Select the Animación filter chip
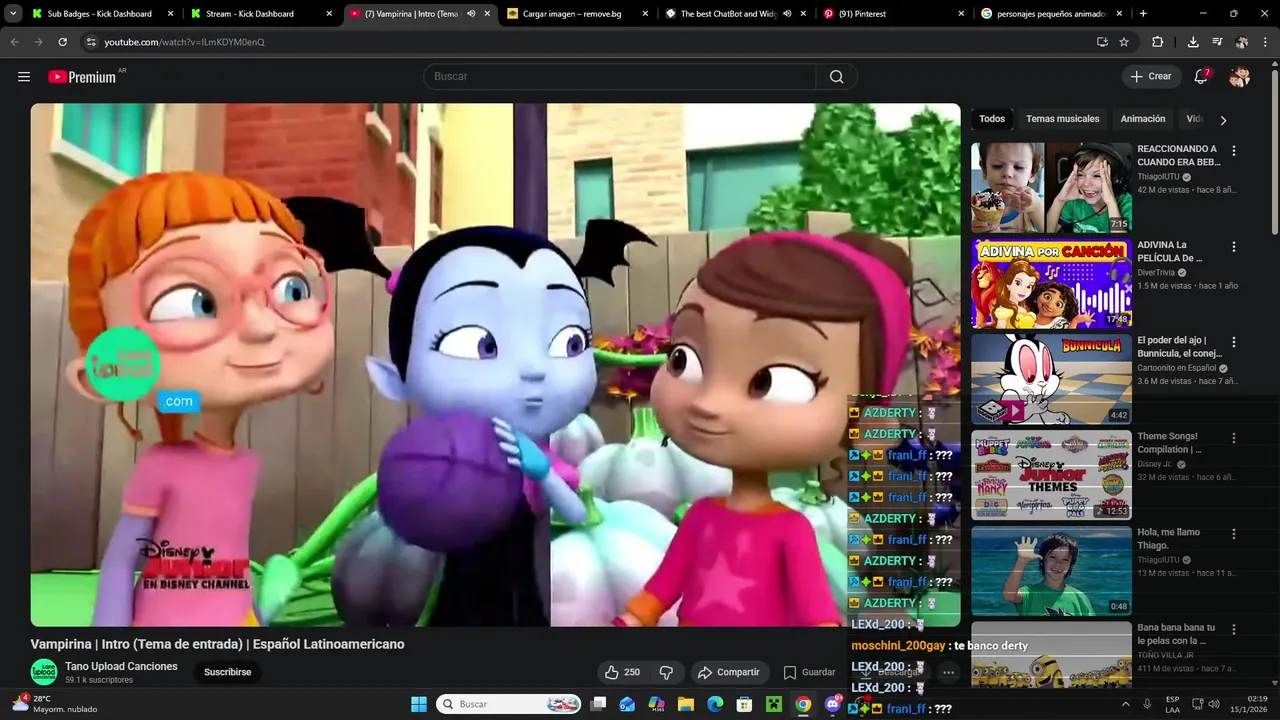1280x720 pixels. [1143, 119]
